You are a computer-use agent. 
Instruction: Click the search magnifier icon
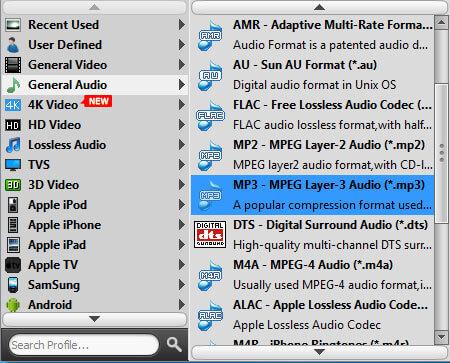pyautogui.click(x=174, y=344)
